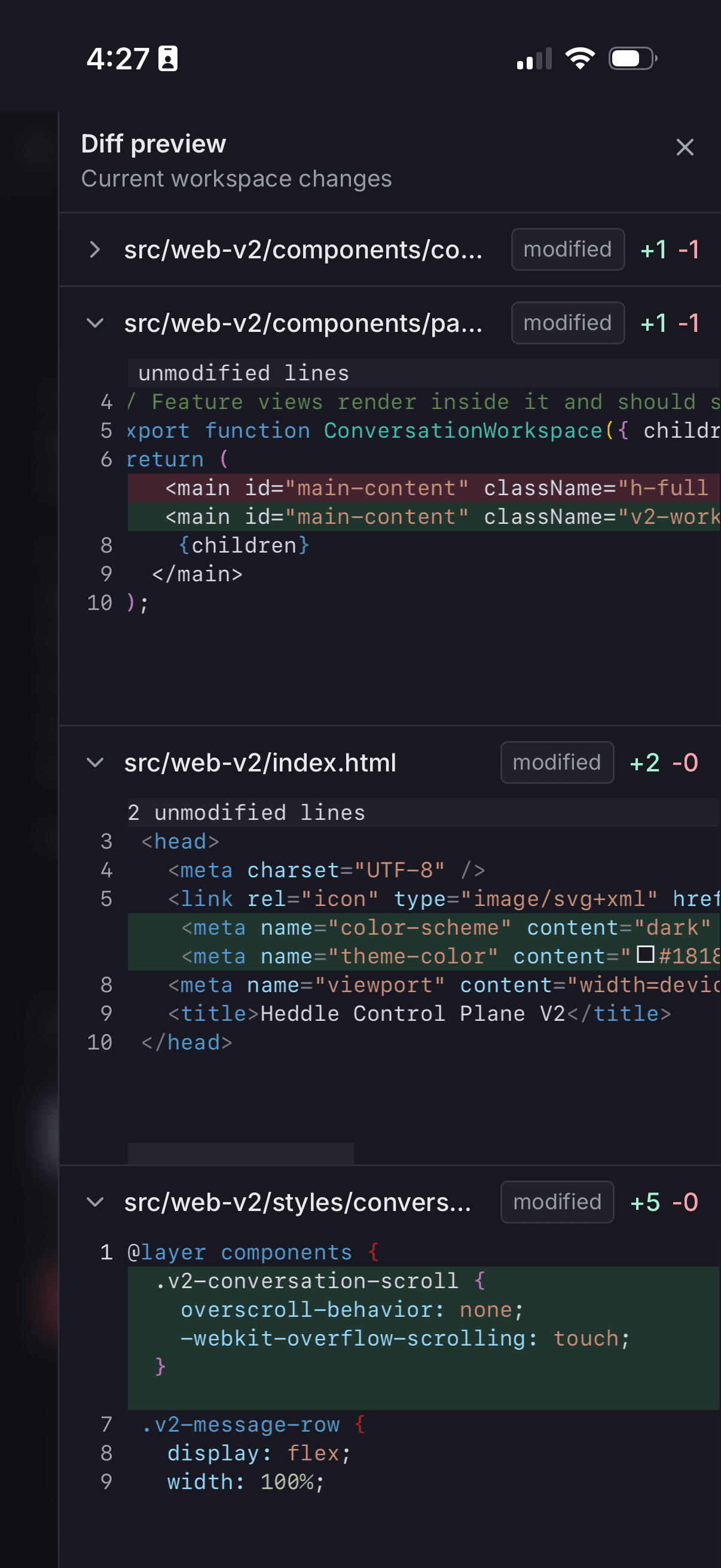Click the src/web-v2/styles/convers... file name

pyautogui.click(x=298, y=1202)
